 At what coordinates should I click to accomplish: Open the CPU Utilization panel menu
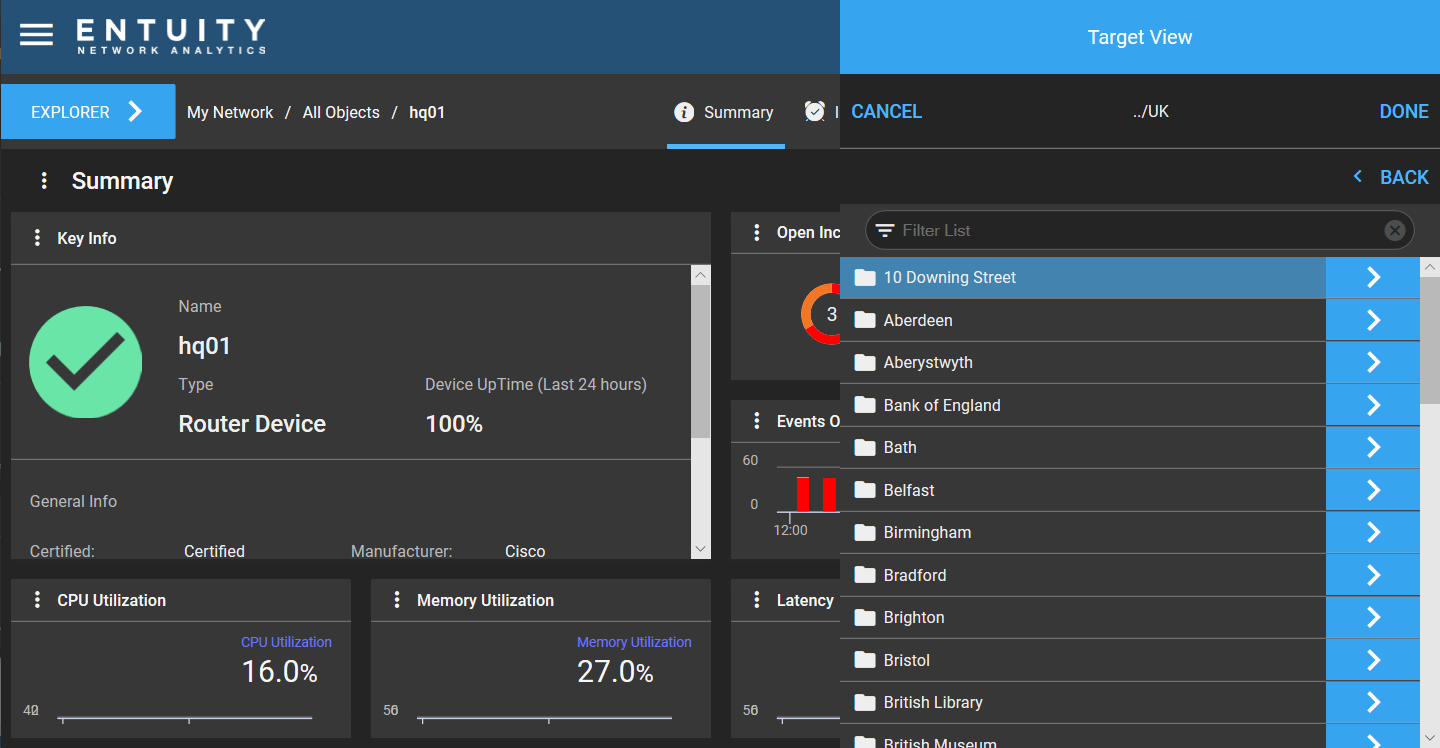(37, 600)
